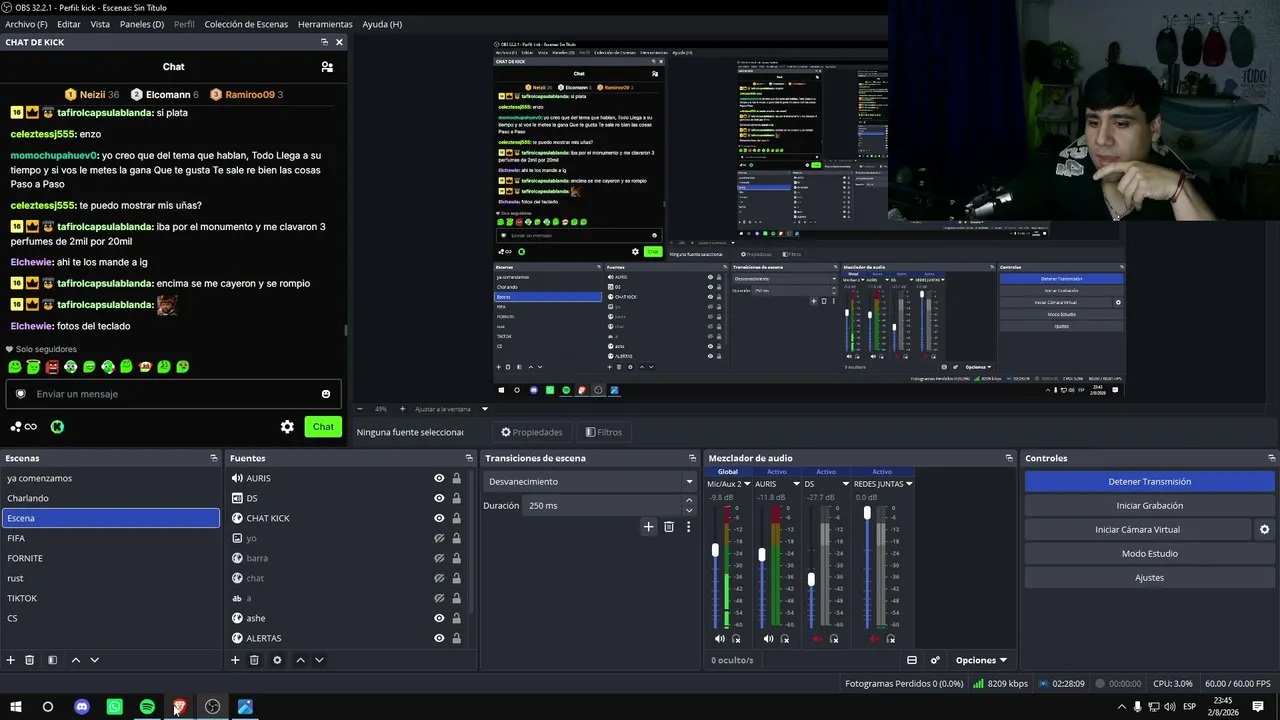
Task: Move source down in Fuentes list
Action: 320,660
